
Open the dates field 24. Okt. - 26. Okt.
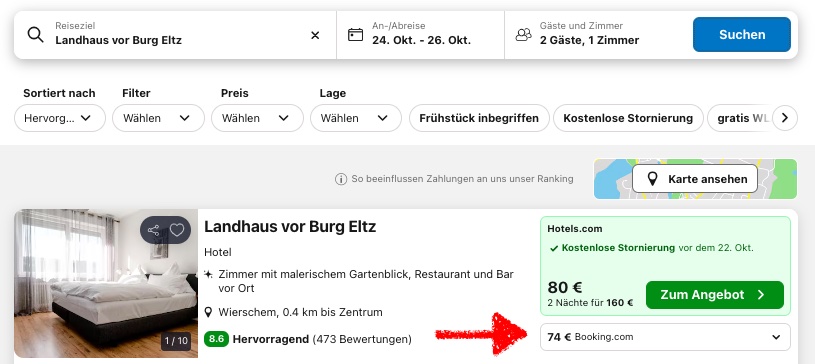(x=420, y=35)
